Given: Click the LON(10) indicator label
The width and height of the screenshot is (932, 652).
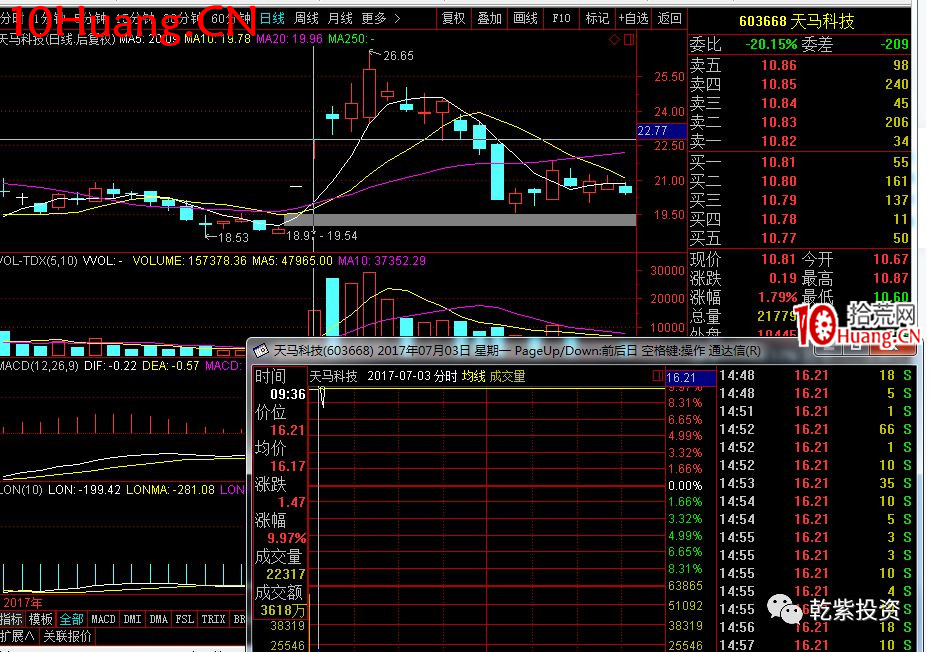Looking at the screenshot, I should tap(21, 490).
